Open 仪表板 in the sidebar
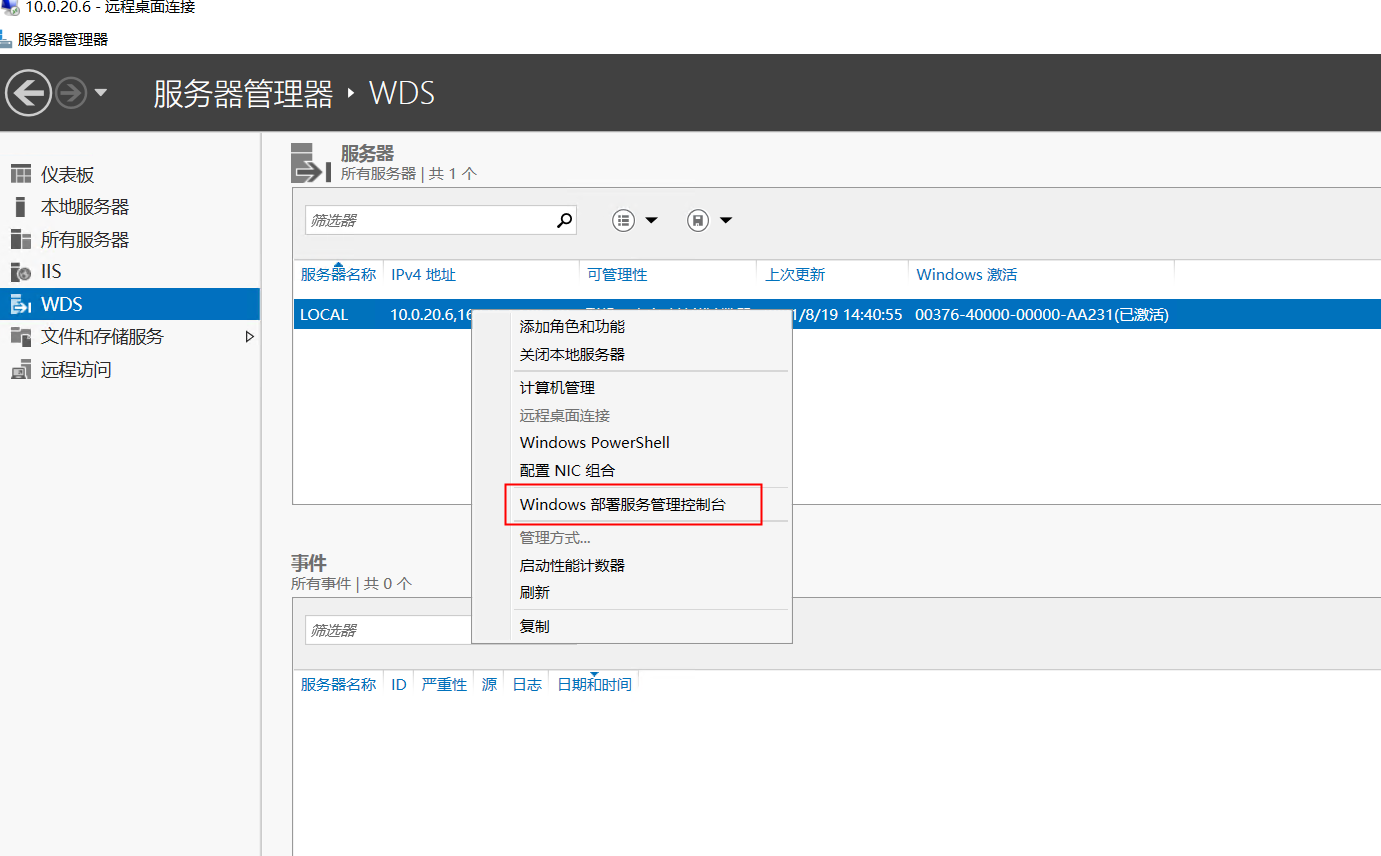This screenshot has width=1381, height=856. [68, 174]
